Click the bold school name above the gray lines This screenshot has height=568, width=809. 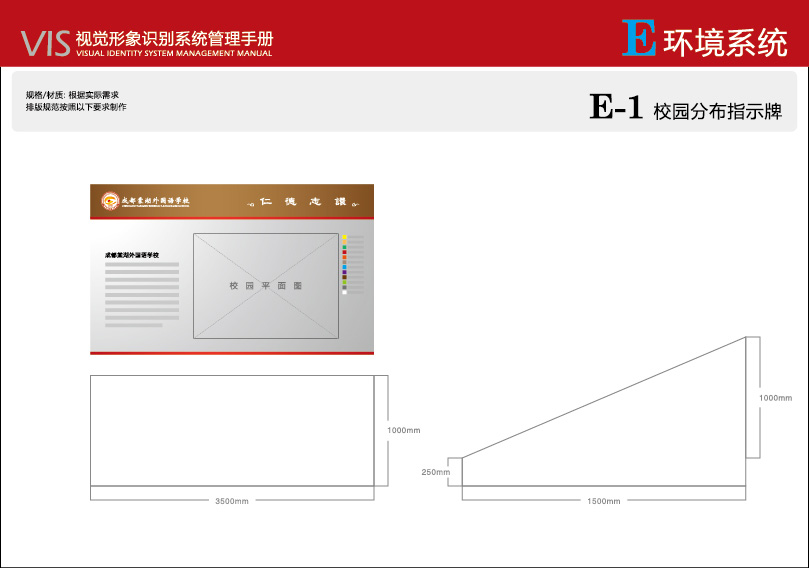point(133,255)
